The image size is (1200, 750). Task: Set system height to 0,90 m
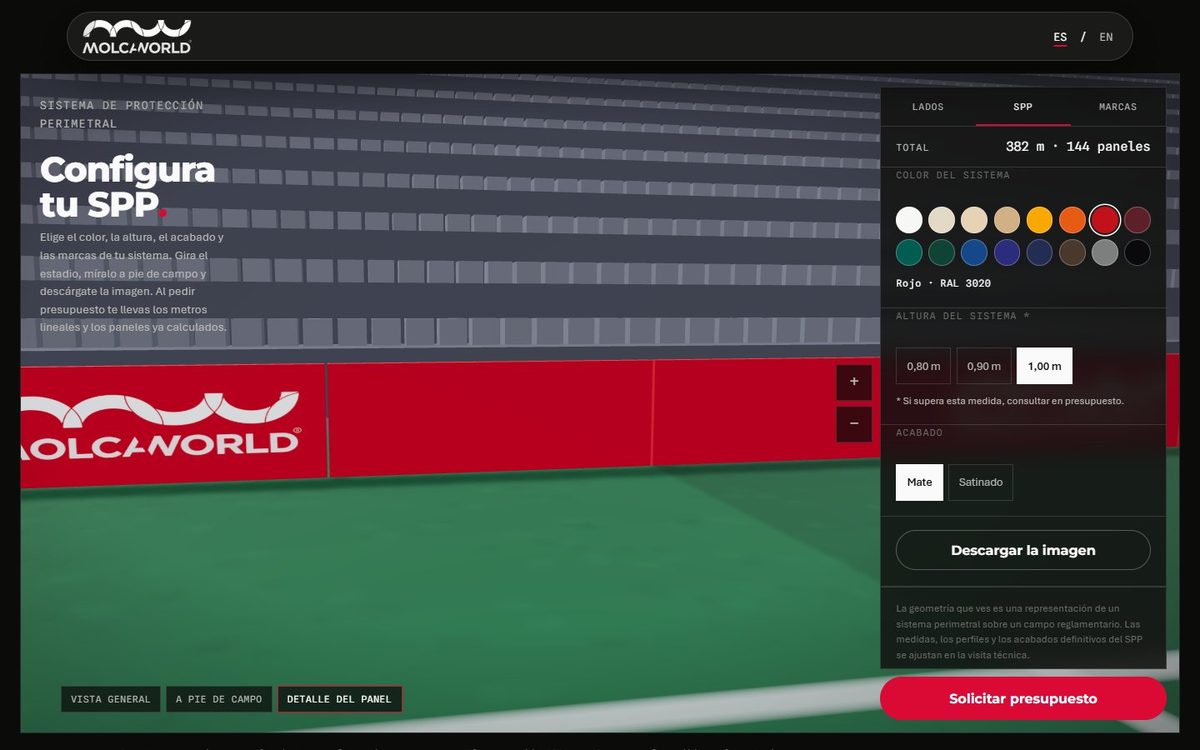(x=984, y=366)
